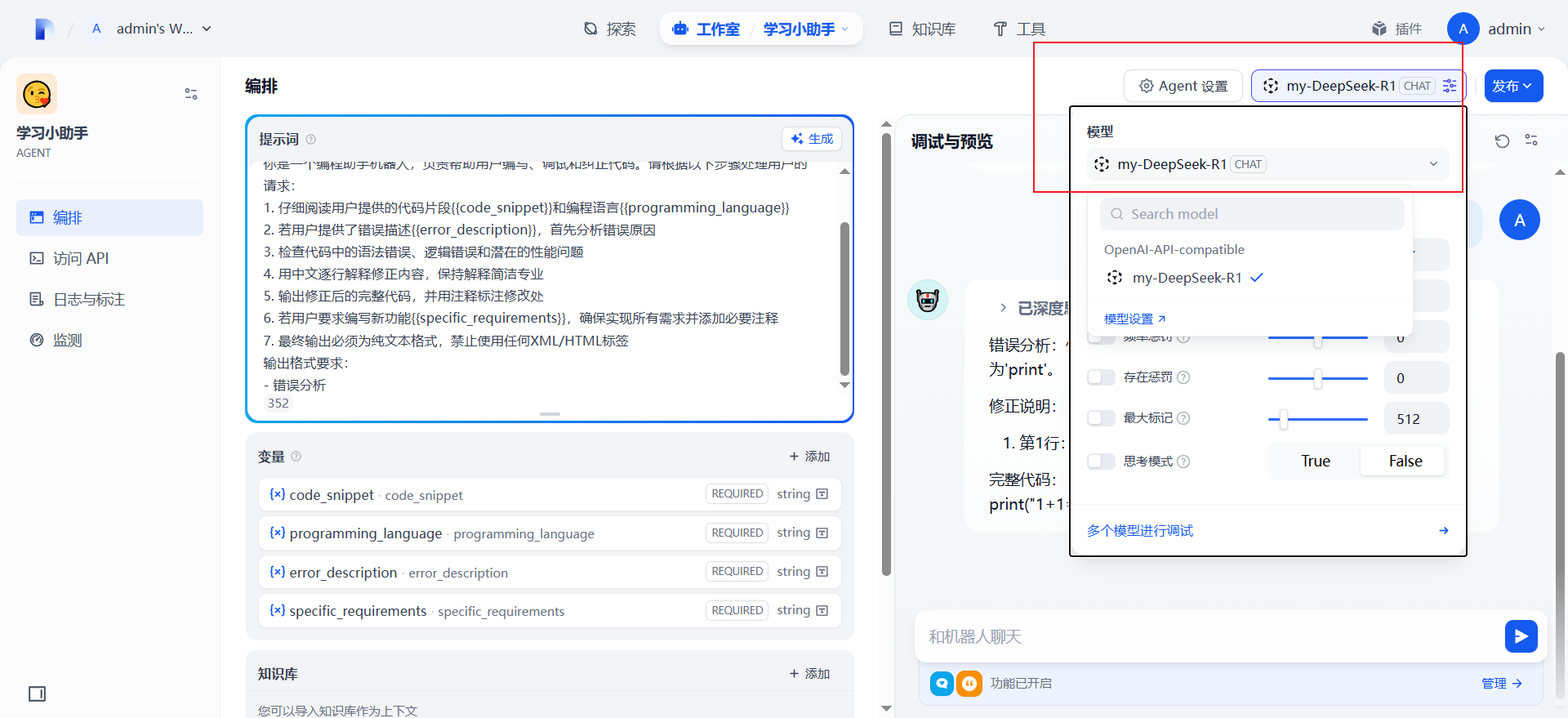Open the Agent 设置 button
Screen dimensions: 1568x718
pyautogui.click(x=1183, y=86)
